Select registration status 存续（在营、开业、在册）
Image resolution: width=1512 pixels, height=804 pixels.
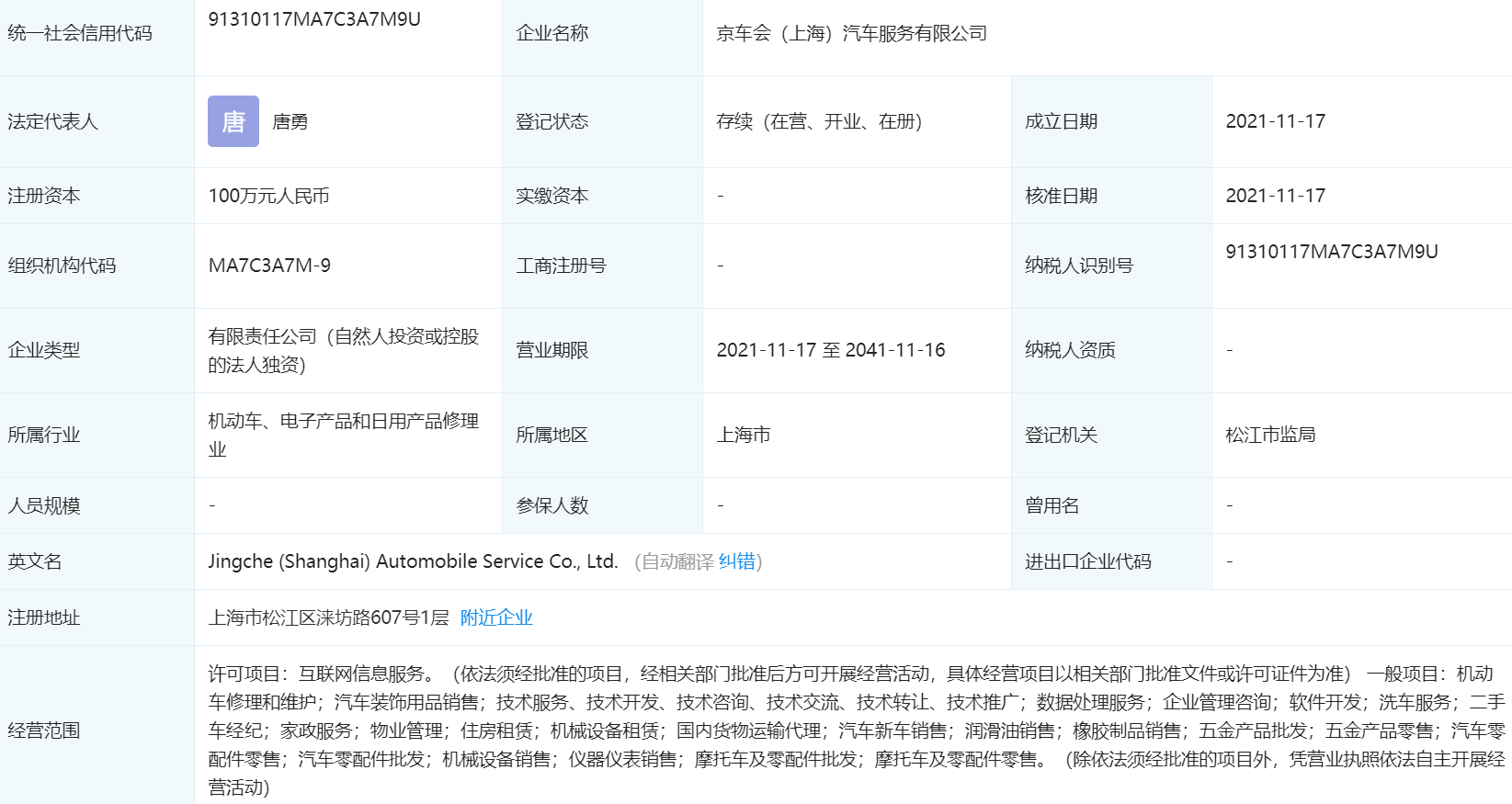[820, 121]
